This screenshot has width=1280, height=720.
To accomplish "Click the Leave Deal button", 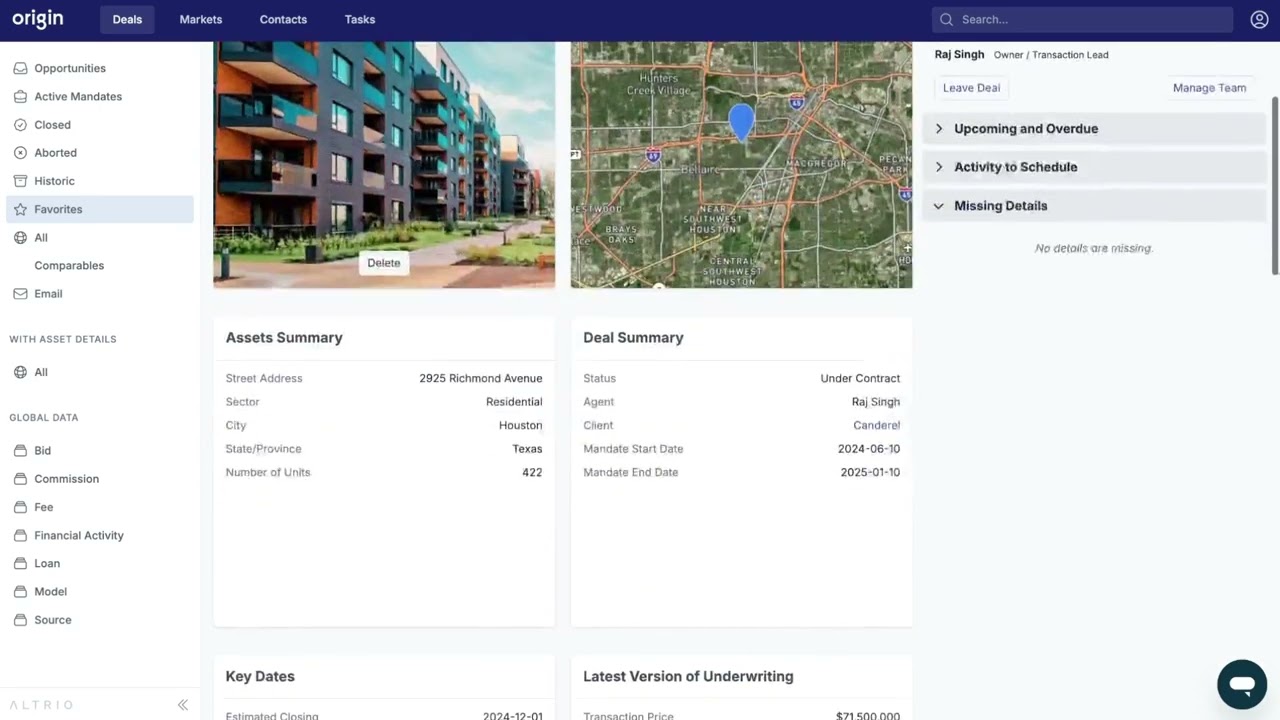I will [972, 88].
